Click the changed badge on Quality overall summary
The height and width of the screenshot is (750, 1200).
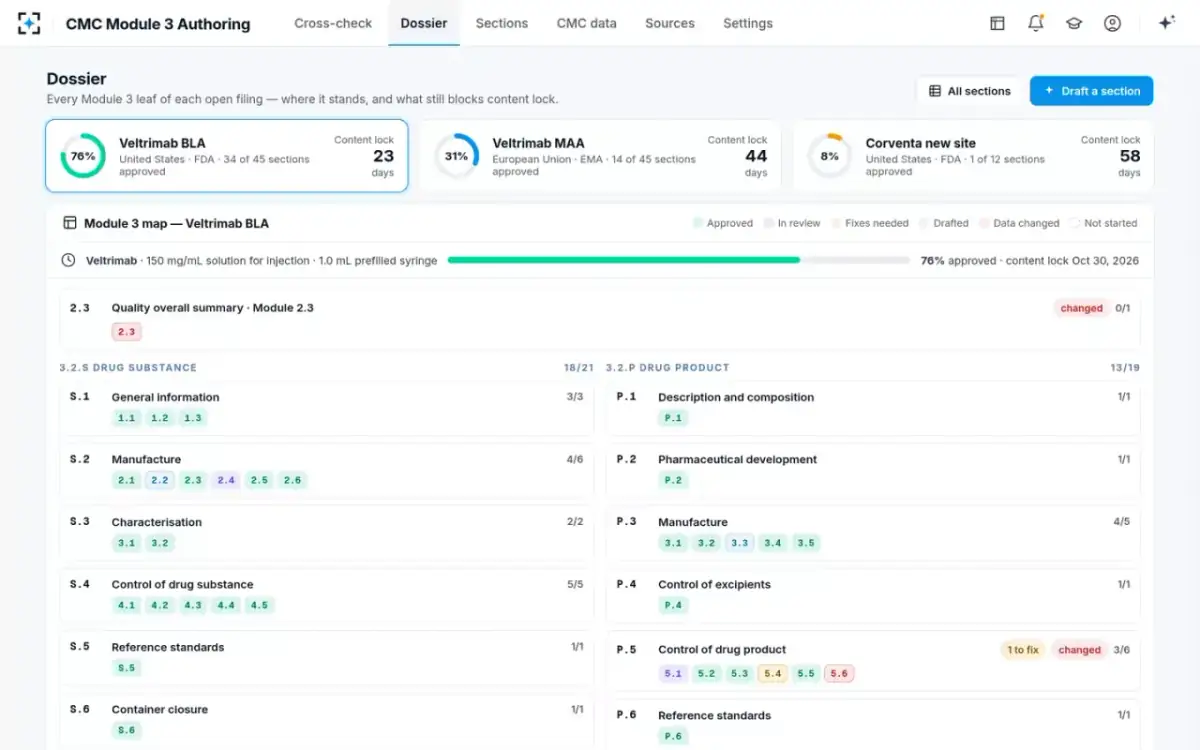(1081, 308)
